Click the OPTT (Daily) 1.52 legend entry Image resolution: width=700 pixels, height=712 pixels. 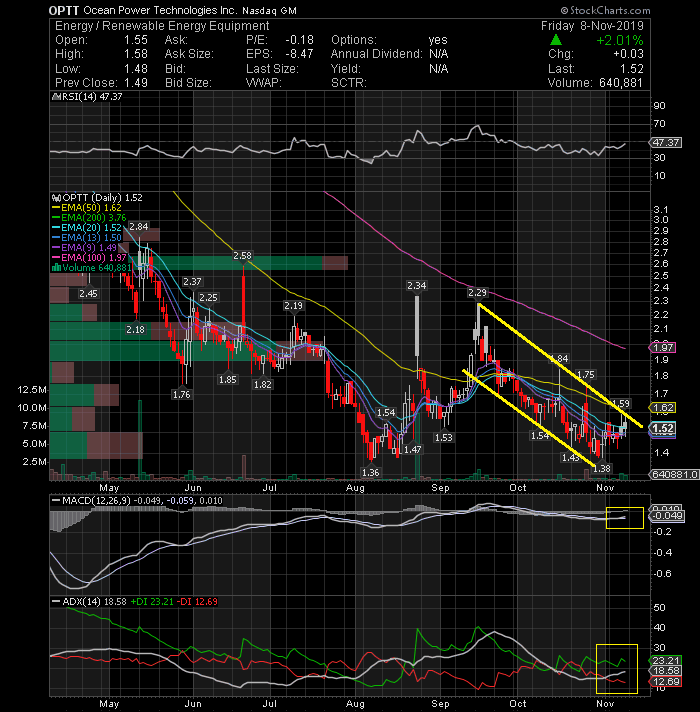[x=103, y=198]
